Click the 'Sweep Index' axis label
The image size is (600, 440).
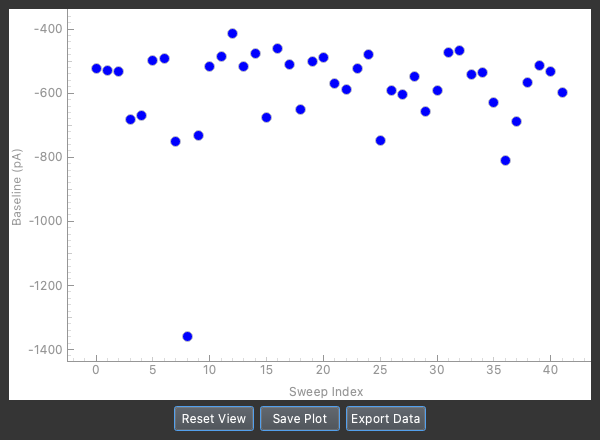pyautogui.click(x=326, y=391)
